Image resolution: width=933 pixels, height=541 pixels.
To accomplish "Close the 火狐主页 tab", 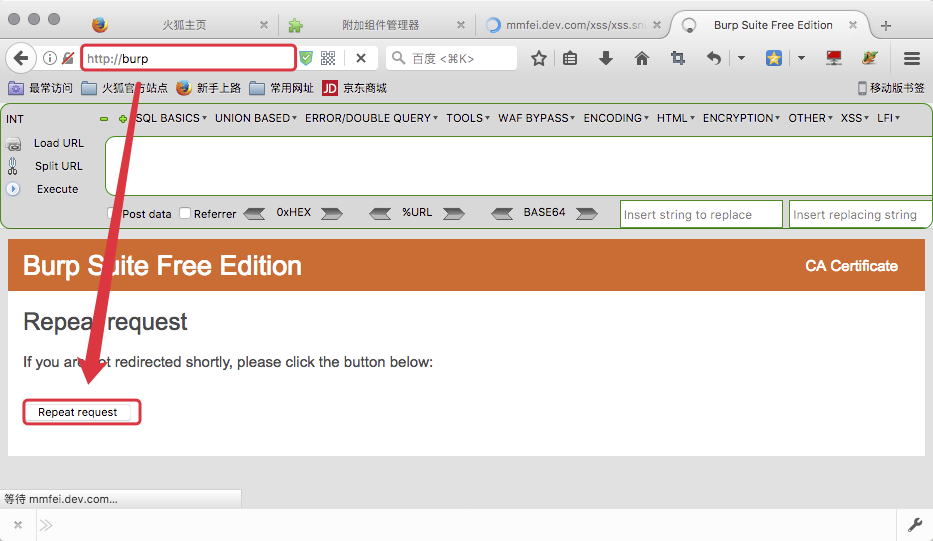I will pyautogui.click(x=264, y=25).
